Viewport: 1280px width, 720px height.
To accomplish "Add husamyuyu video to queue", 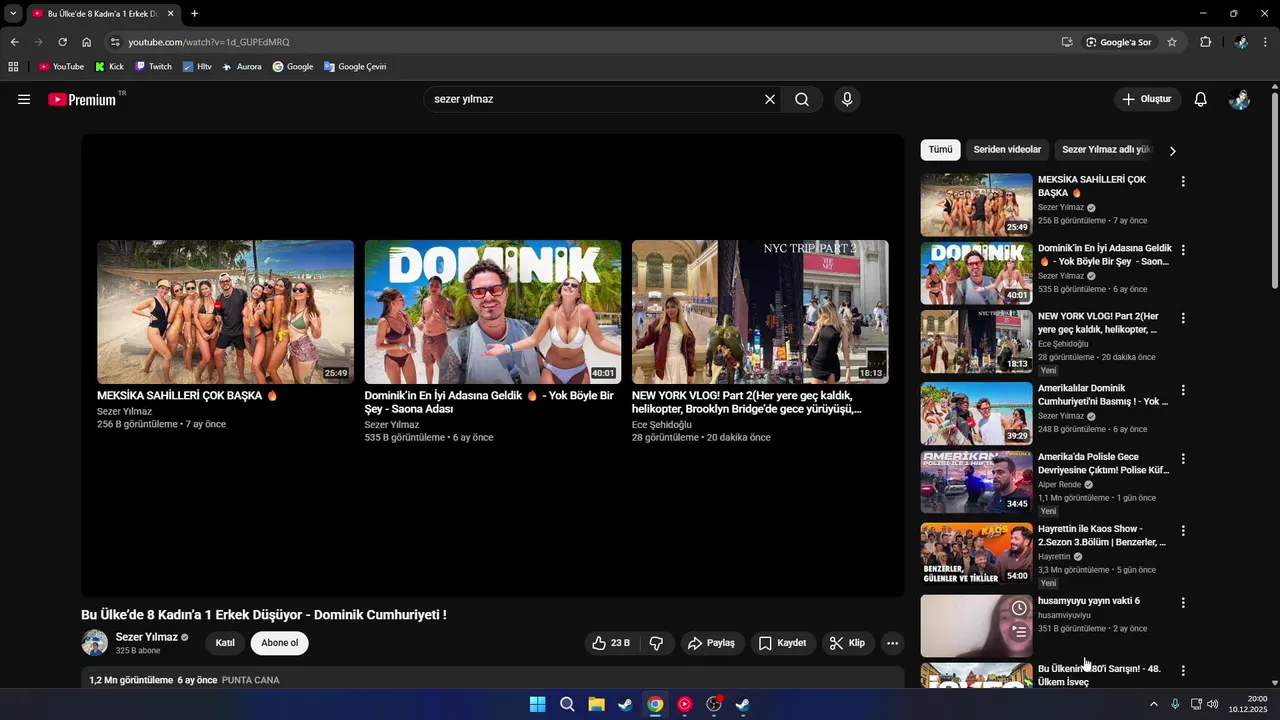I will point(1019,631).
